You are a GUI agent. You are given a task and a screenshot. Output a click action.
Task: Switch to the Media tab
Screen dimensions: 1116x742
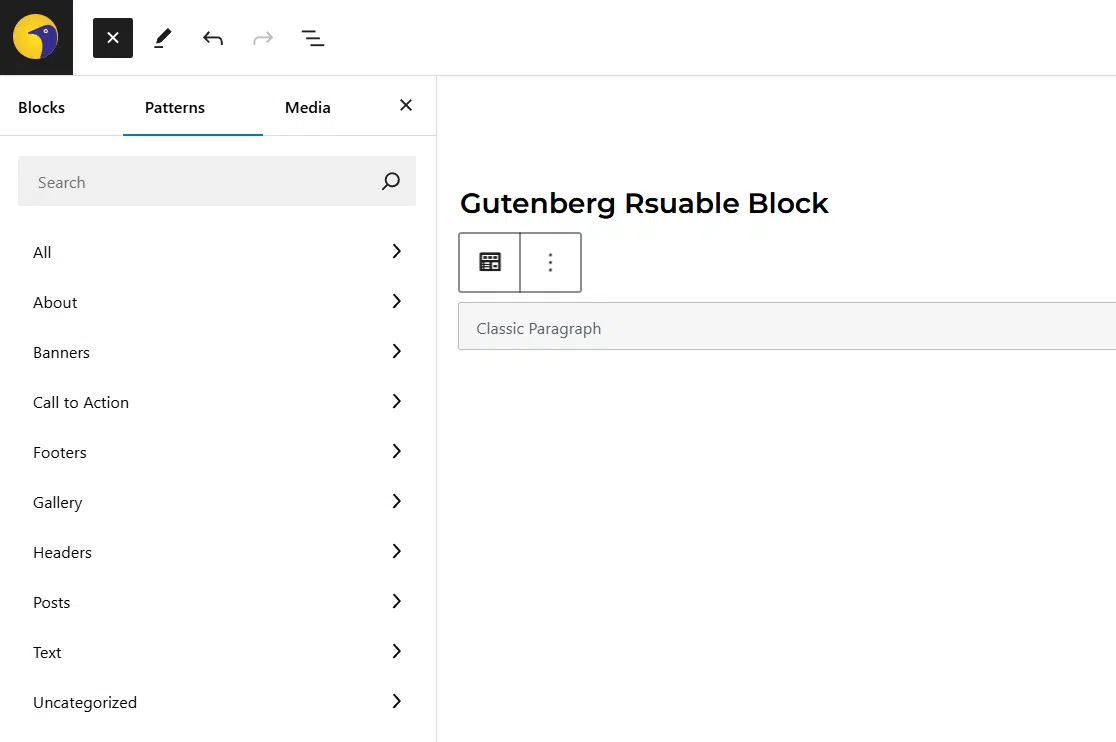coord(307,107)
